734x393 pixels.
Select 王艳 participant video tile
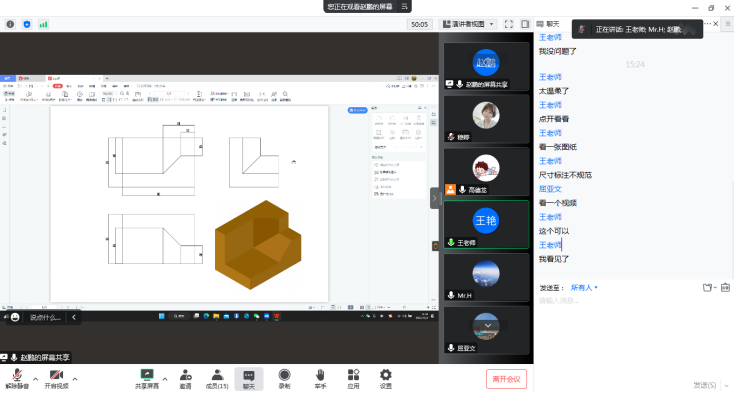486,225
